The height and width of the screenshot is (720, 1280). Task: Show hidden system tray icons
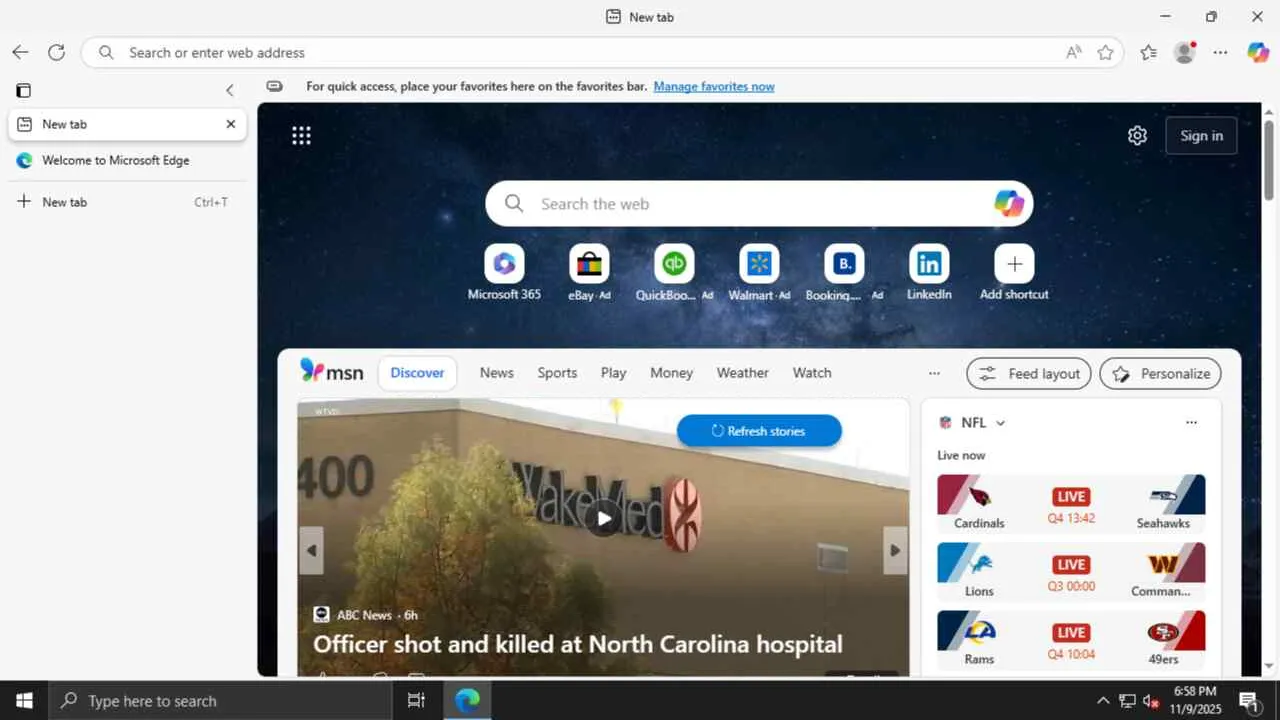(1103, 701)
